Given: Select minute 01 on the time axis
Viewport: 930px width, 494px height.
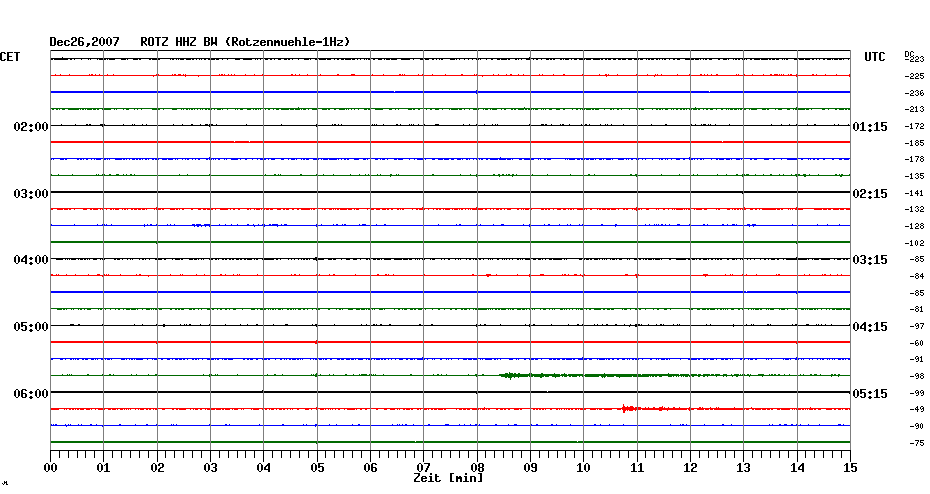Looking at the screenshot, I should [104, 467].
